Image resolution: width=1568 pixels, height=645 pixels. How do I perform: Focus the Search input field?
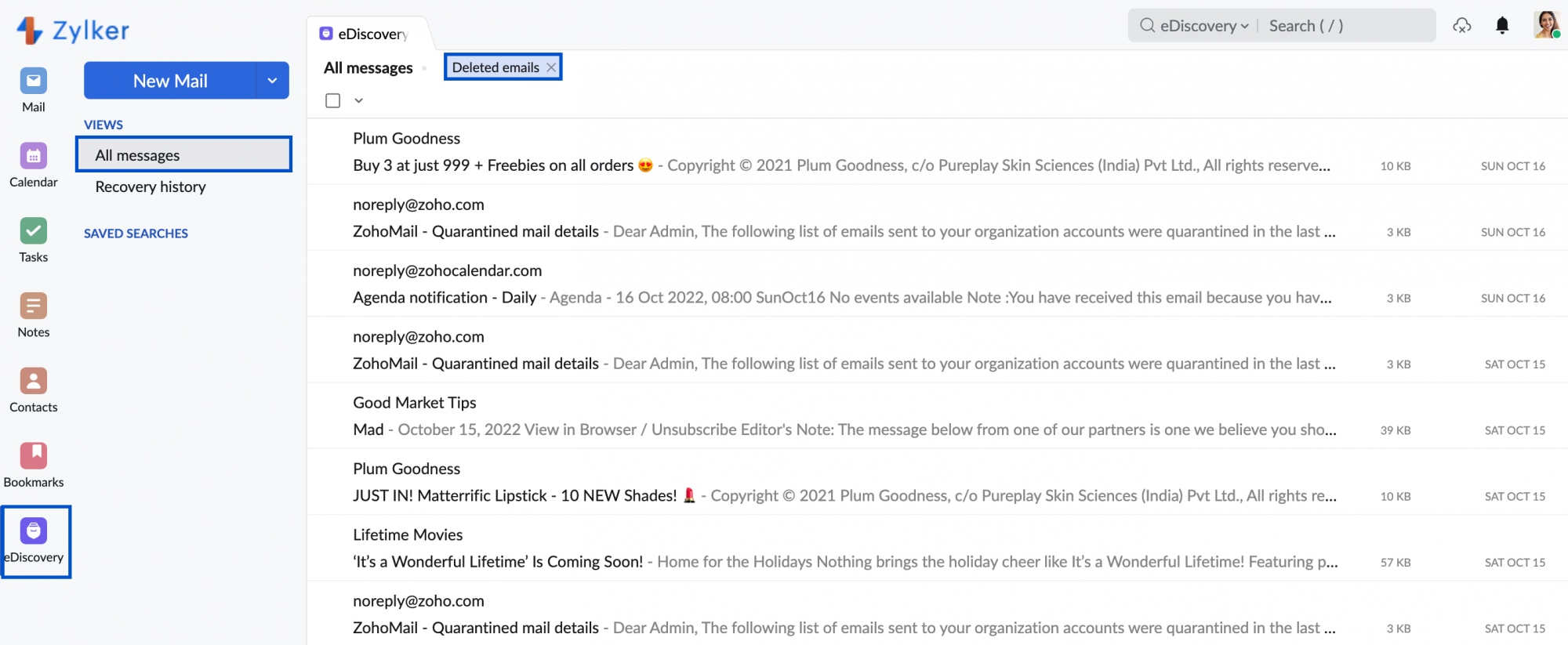click(x=1348, y=26)
